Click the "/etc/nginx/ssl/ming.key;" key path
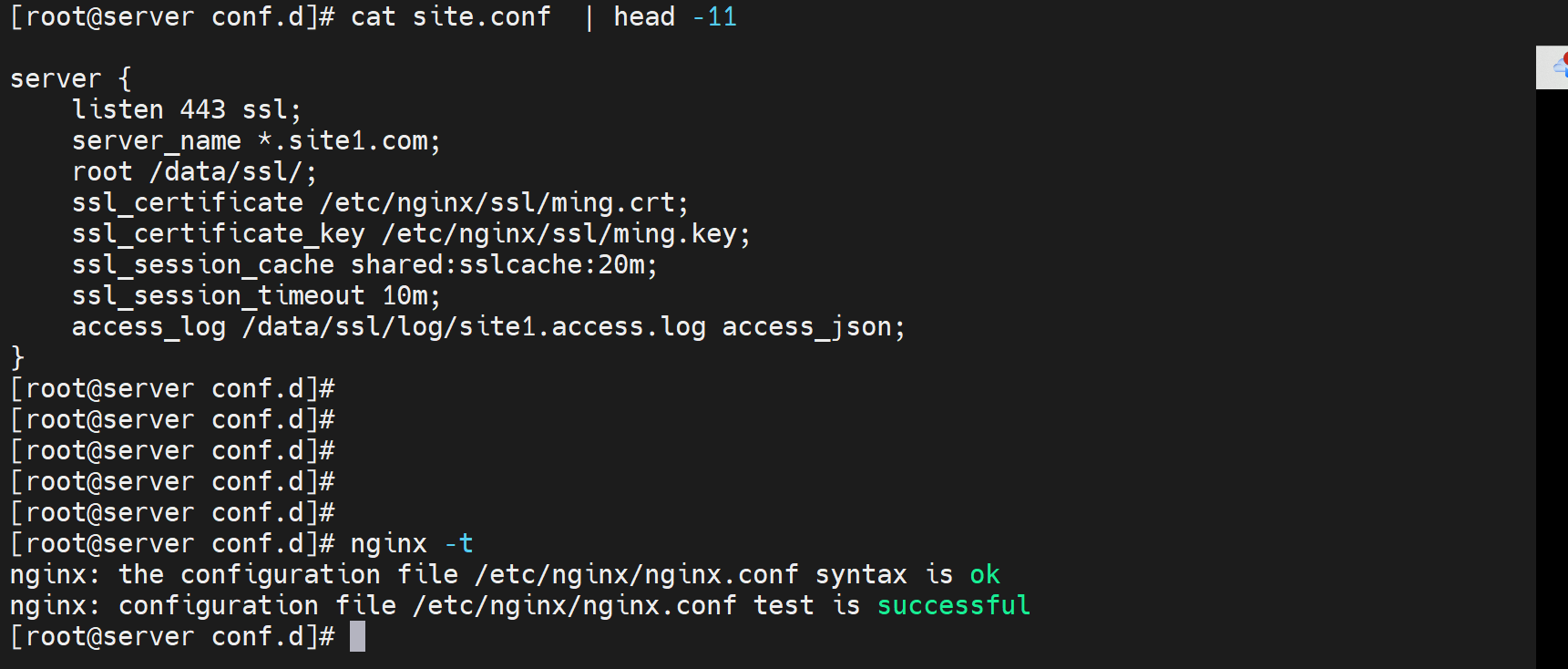The width and height of the screenshot is (1568, 669). coord(566,233)
